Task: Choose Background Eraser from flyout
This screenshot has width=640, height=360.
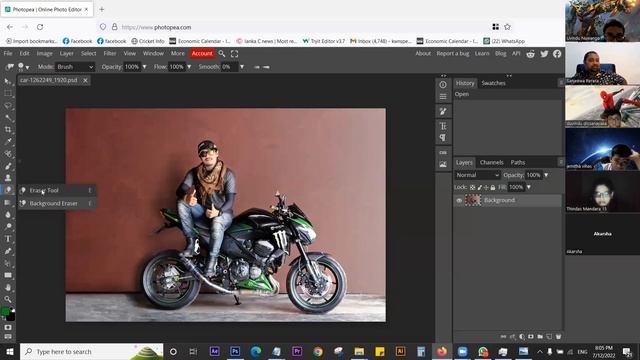Action: coord(57,203)
